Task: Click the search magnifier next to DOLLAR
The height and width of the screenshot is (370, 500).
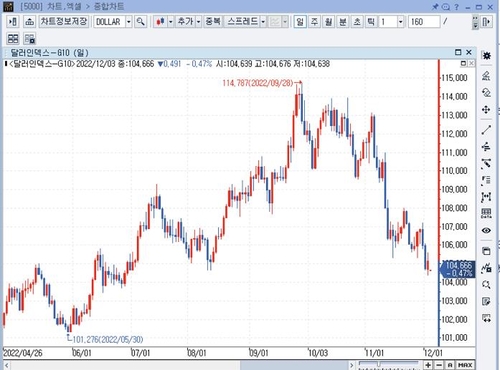Action: (141, 22)
